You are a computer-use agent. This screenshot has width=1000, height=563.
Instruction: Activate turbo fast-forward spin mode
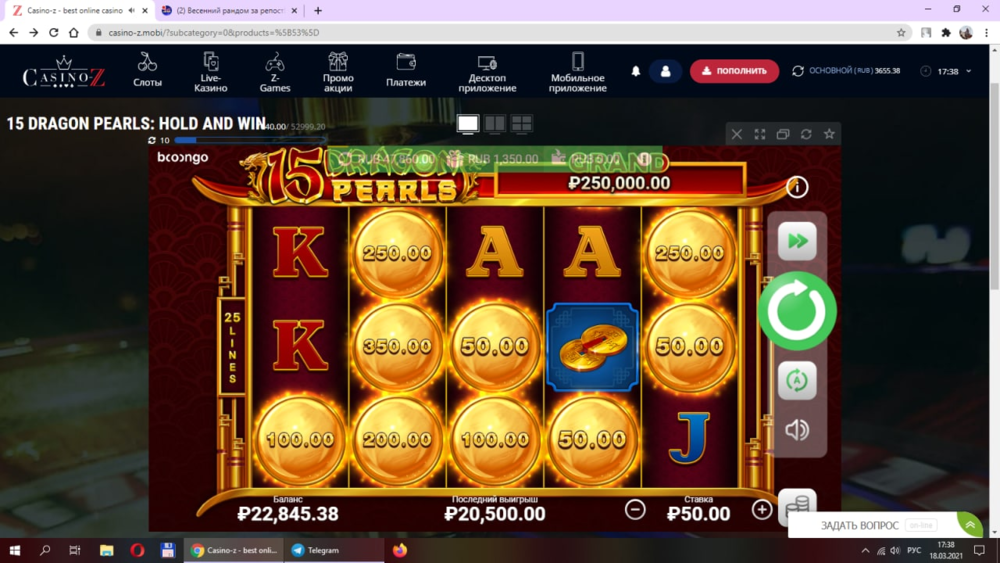797,241
